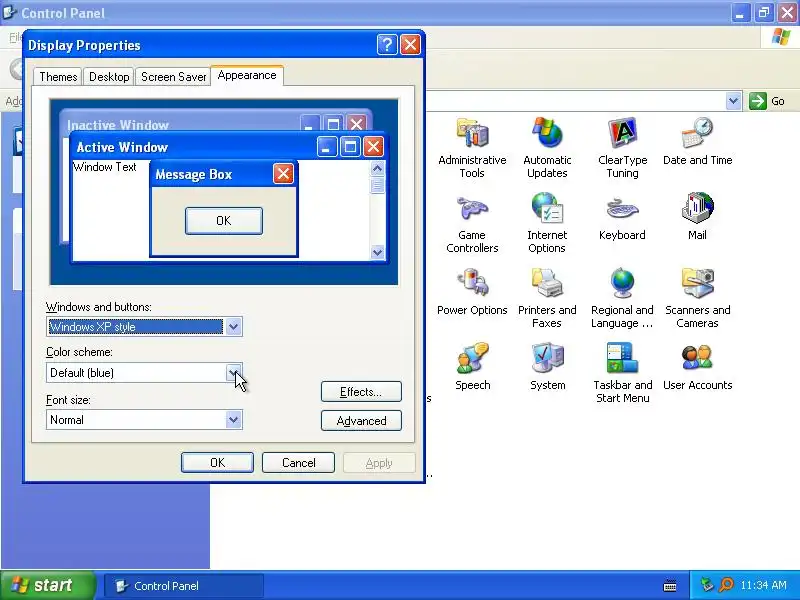Click the preview Inactive Window title

point(118,125)
